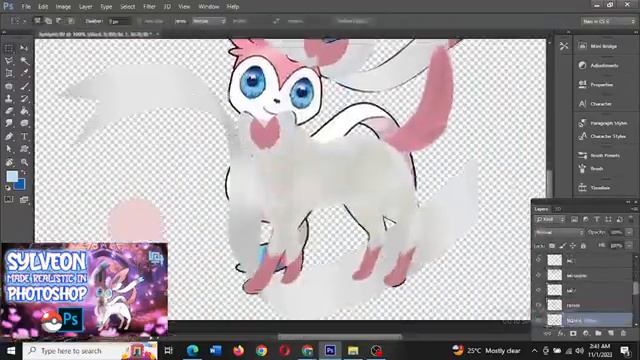Select the Clone Stamp tool
Screen dimensions: 640x360
pyautogui.click(x=9, y=98)
